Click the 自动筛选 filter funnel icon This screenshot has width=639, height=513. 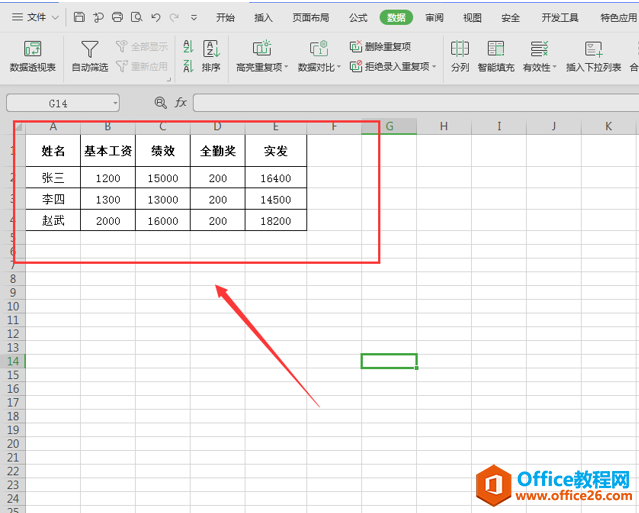click(x=90, y=49)
